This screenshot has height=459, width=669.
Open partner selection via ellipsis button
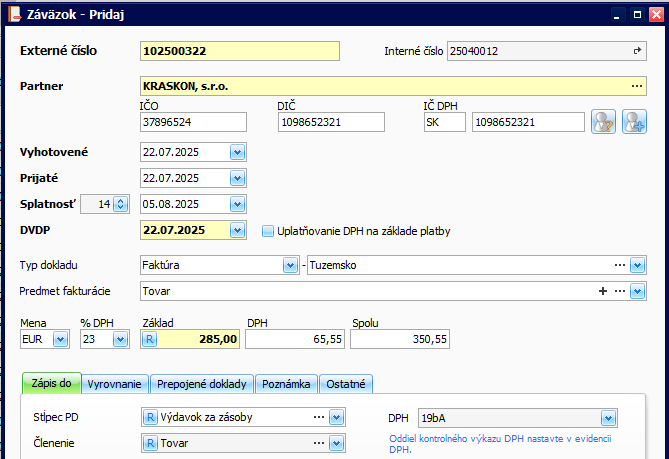637,87
